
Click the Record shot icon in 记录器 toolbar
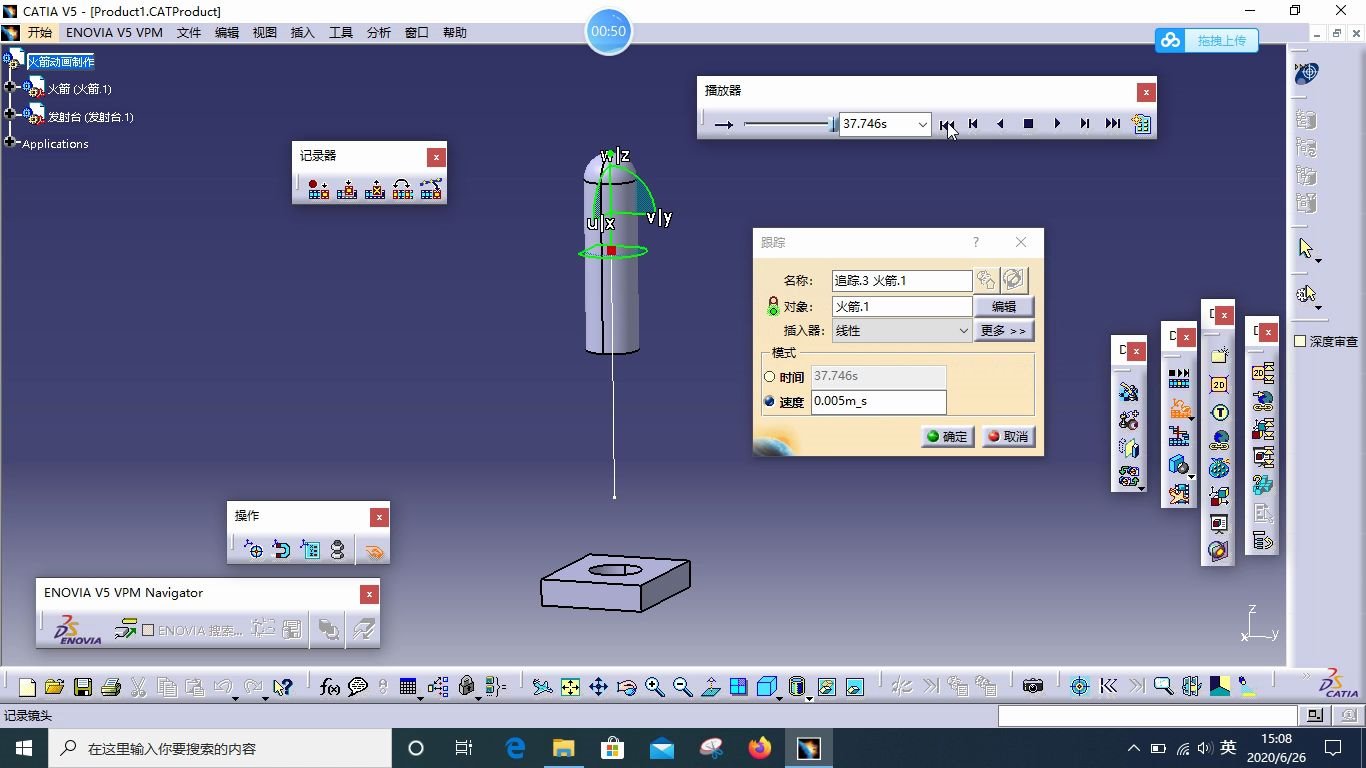click(x=319, y=188)
